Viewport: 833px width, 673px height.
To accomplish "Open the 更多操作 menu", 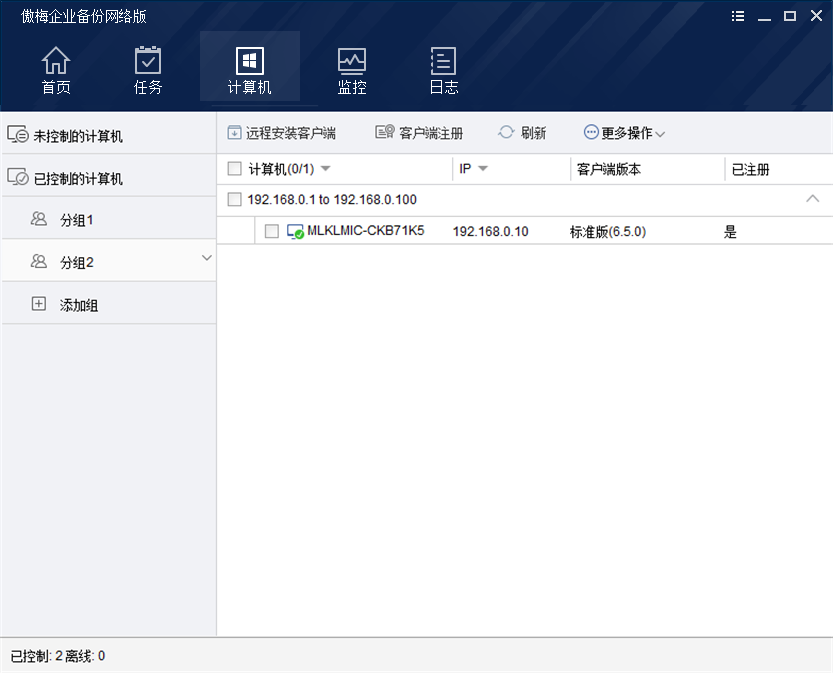I will (624, 132).
